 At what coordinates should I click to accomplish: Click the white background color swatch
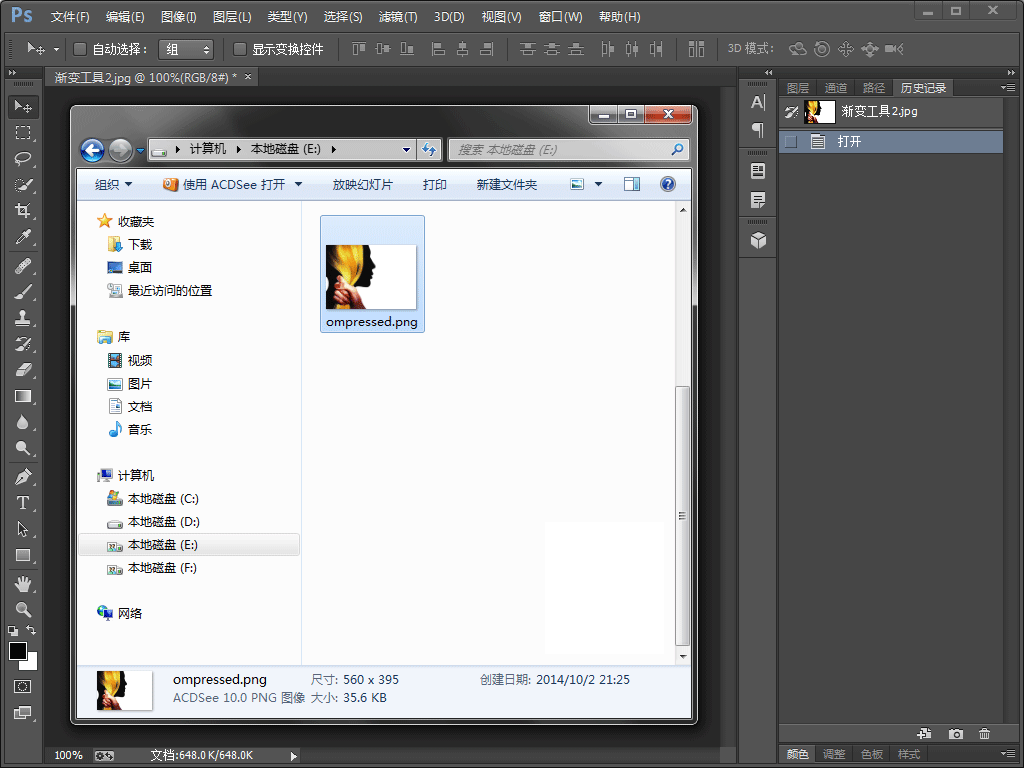pyautogui.click(x=31, y=664)
